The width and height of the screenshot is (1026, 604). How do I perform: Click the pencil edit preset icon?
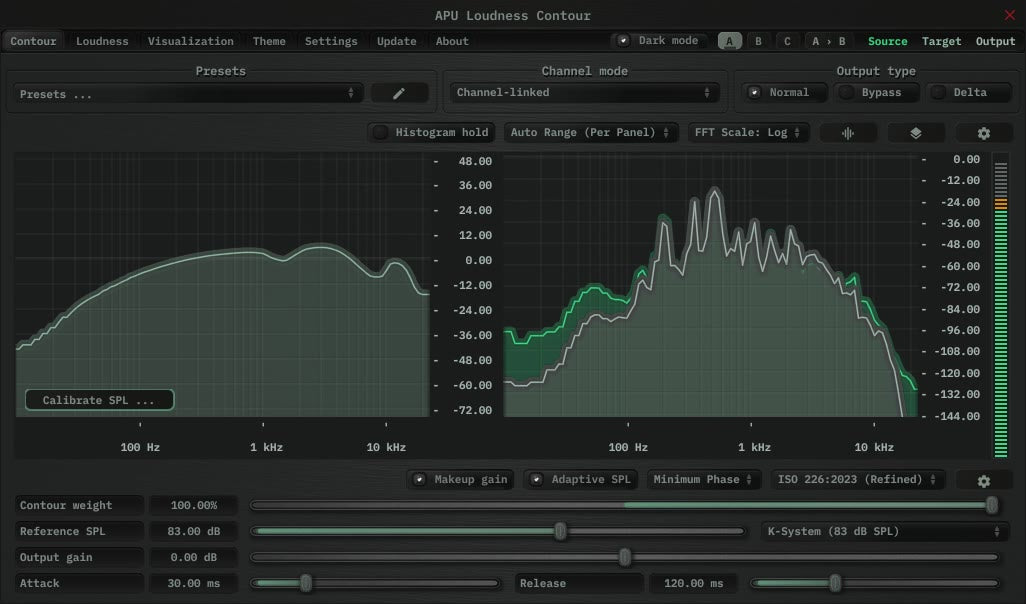399,94
